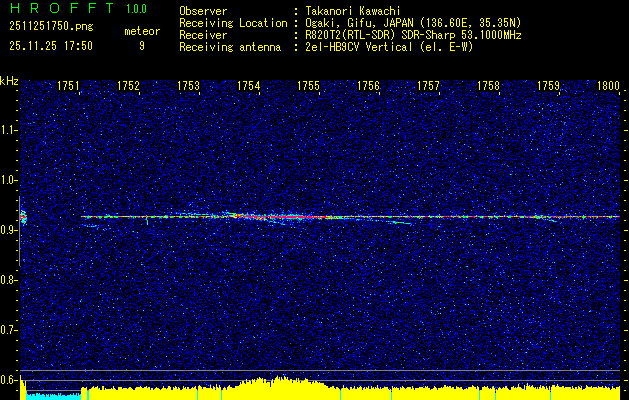This screenshot has width=629, height=400.
Task: Click the 1.1 kHz frequency tick label
Action: (9, 129)
